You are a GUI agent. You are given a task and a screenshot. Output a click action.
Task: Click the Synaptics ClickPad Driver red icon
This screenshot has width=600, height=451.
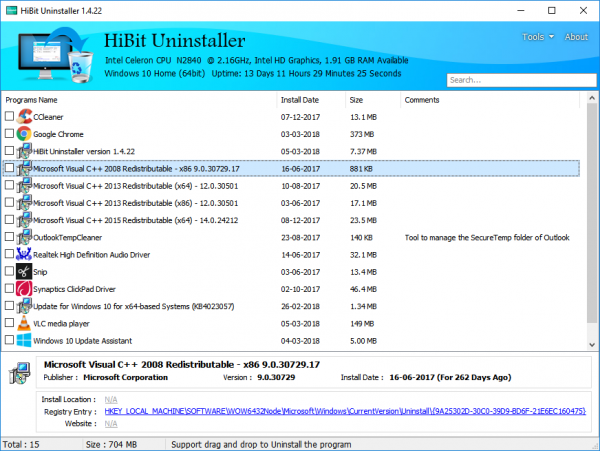coord(24,288)
